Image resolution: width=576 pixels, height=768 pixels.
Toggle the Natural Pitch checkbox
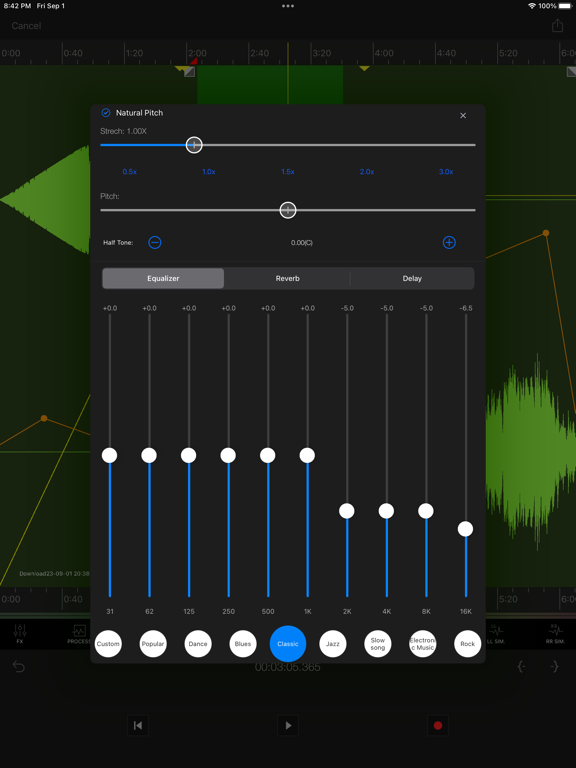[x=106, y=113]
